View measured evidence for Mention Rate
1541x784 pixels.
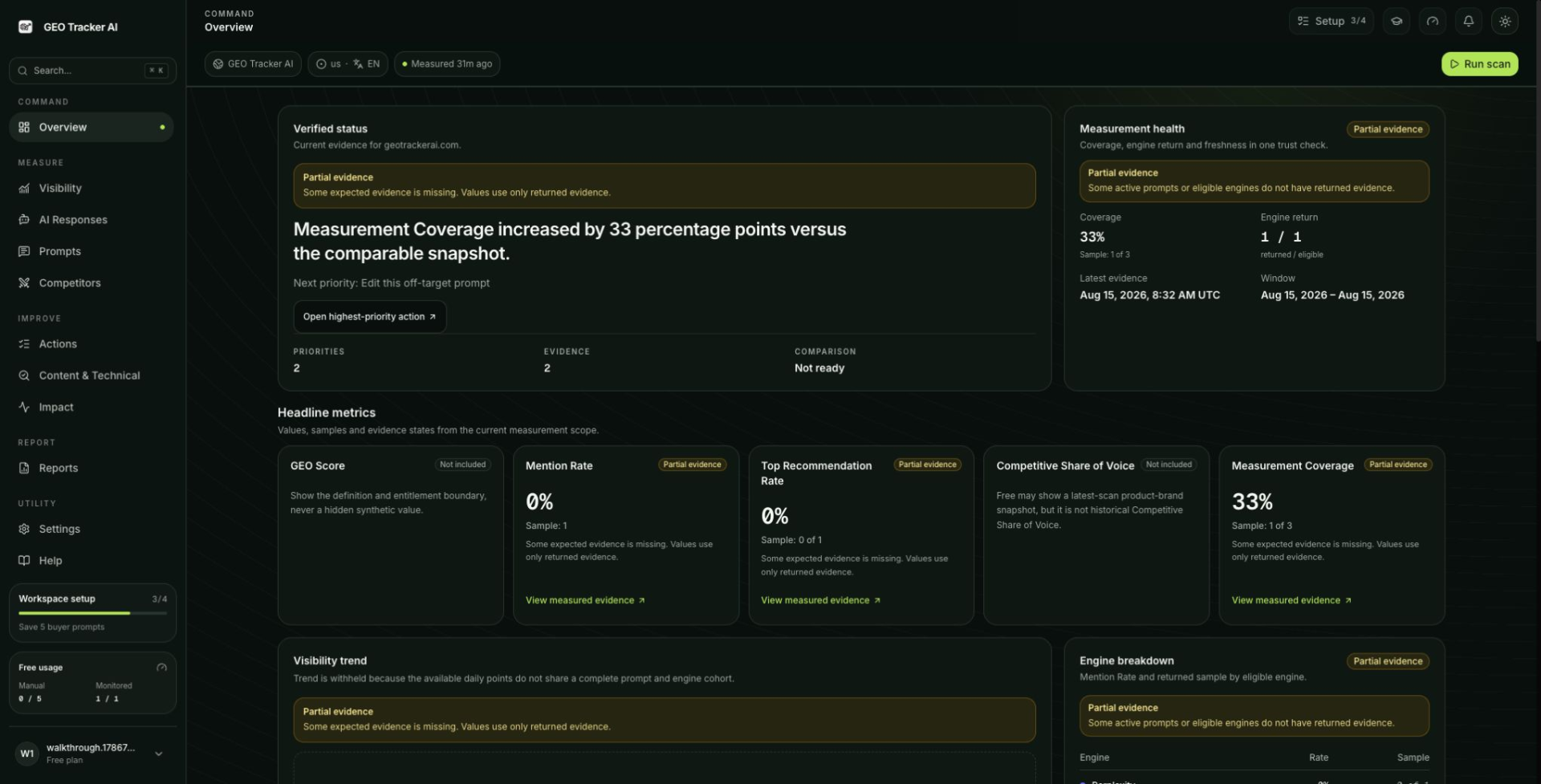click(x=585, y=600)
